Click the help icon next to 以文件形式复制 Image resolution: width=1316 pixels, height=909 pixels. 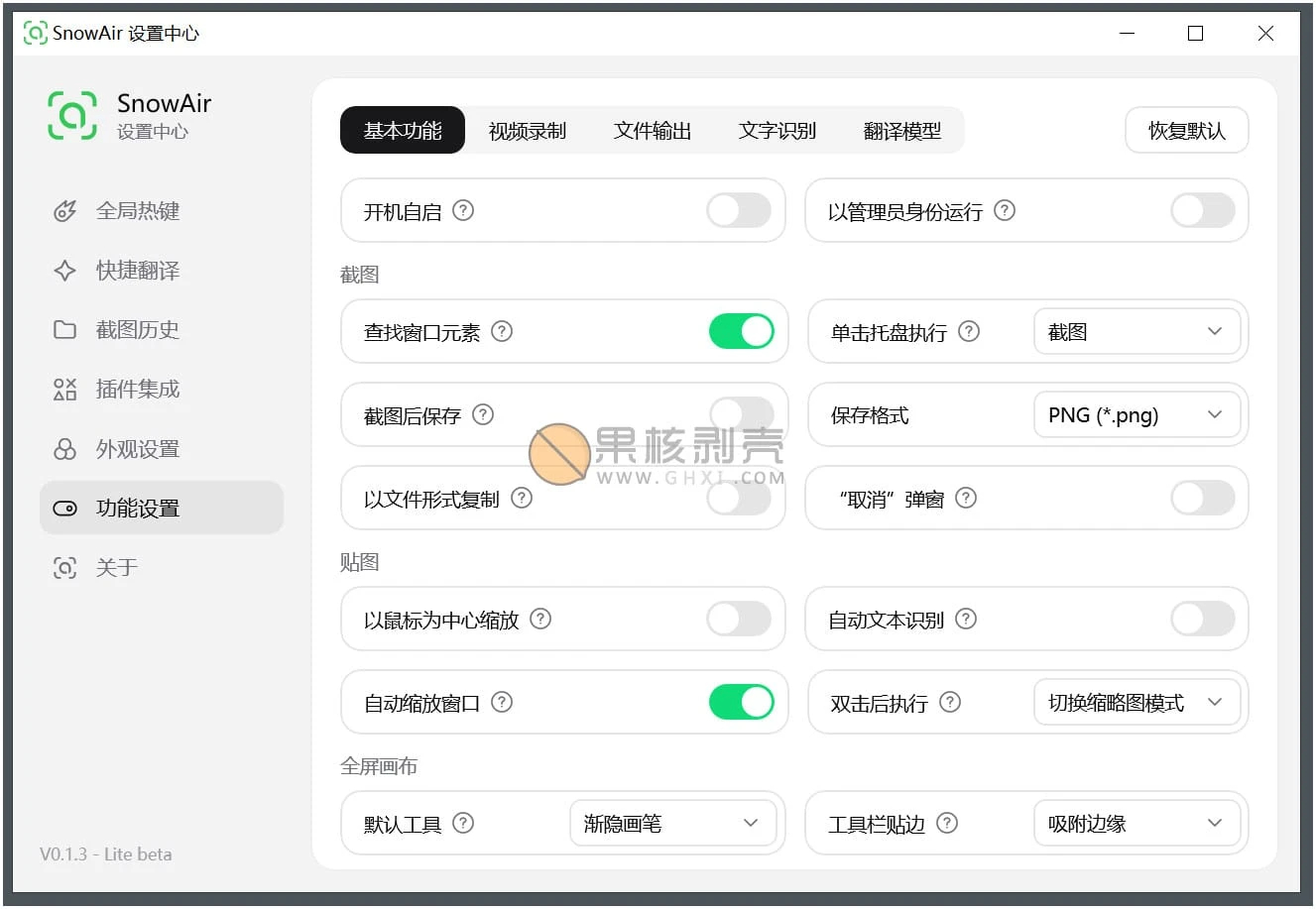pos(522,498)
